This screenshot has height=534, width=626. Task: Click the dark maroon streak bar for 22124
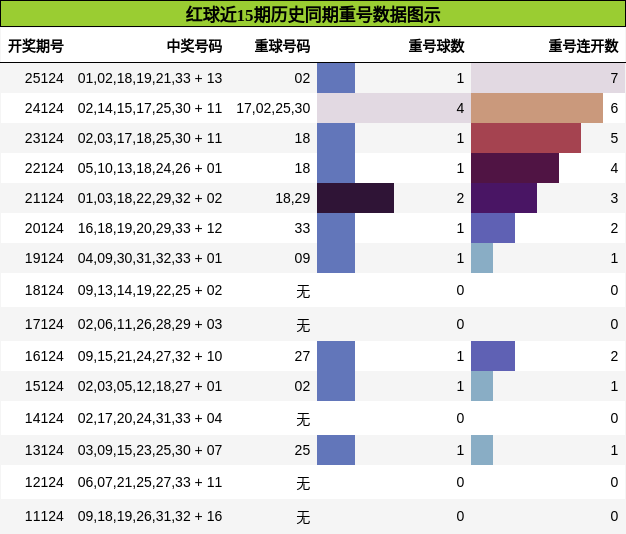tap(515, 168)
